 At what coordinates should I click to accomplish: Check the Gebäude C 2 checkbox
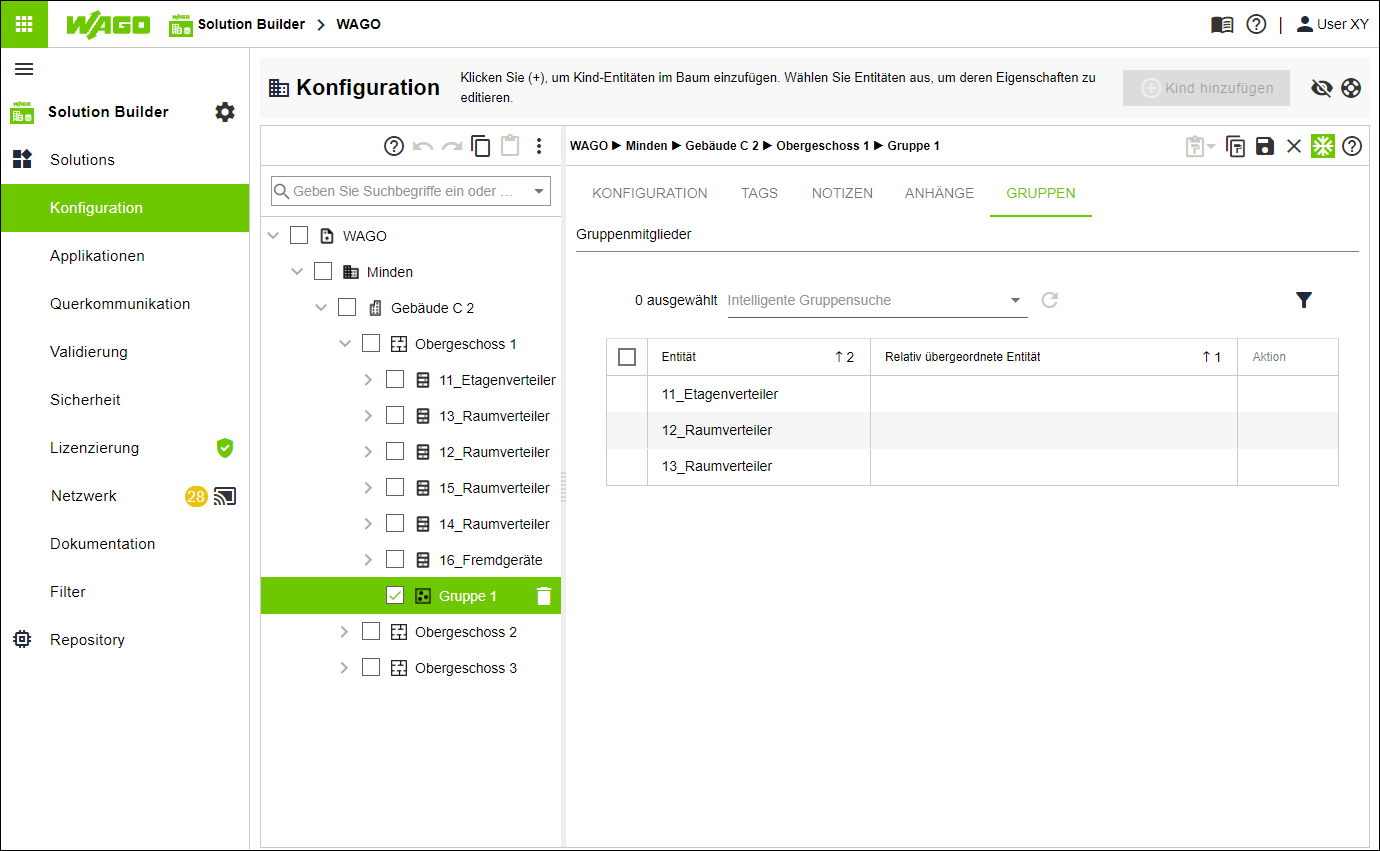pyautogui.click(x=346, y=308)
